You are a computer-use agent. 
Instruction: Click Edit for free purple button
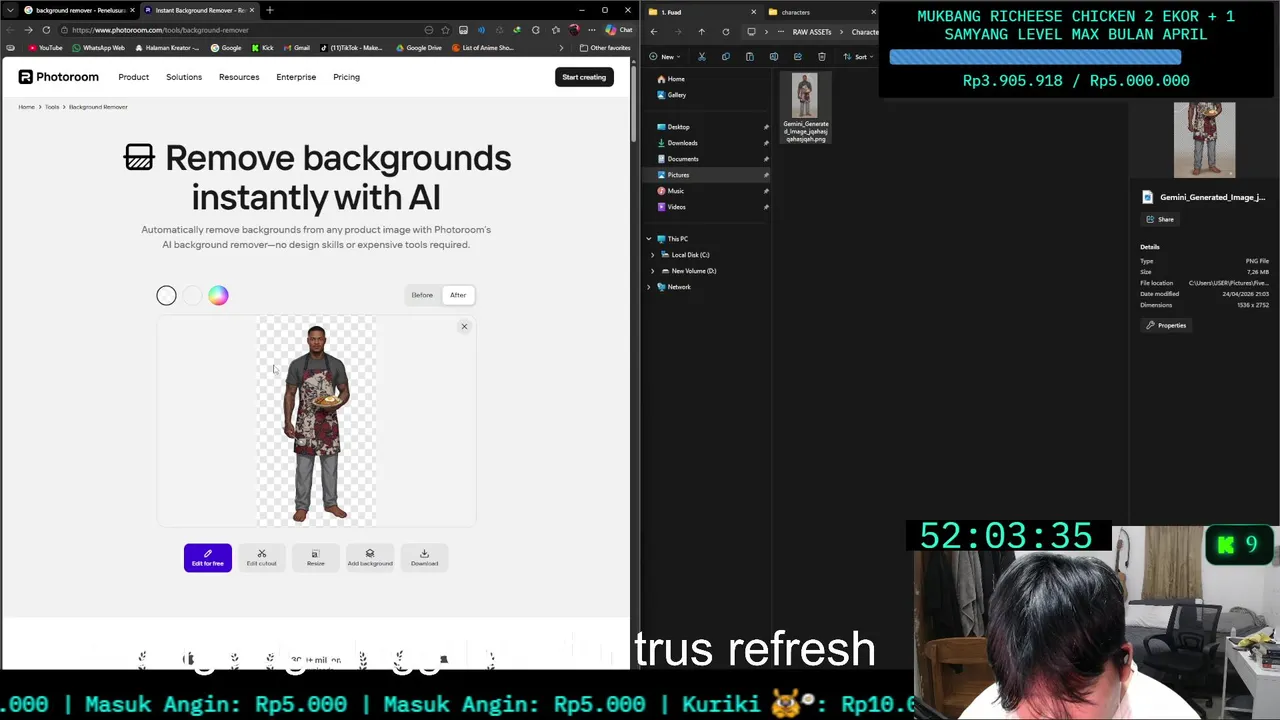(207, 557)
